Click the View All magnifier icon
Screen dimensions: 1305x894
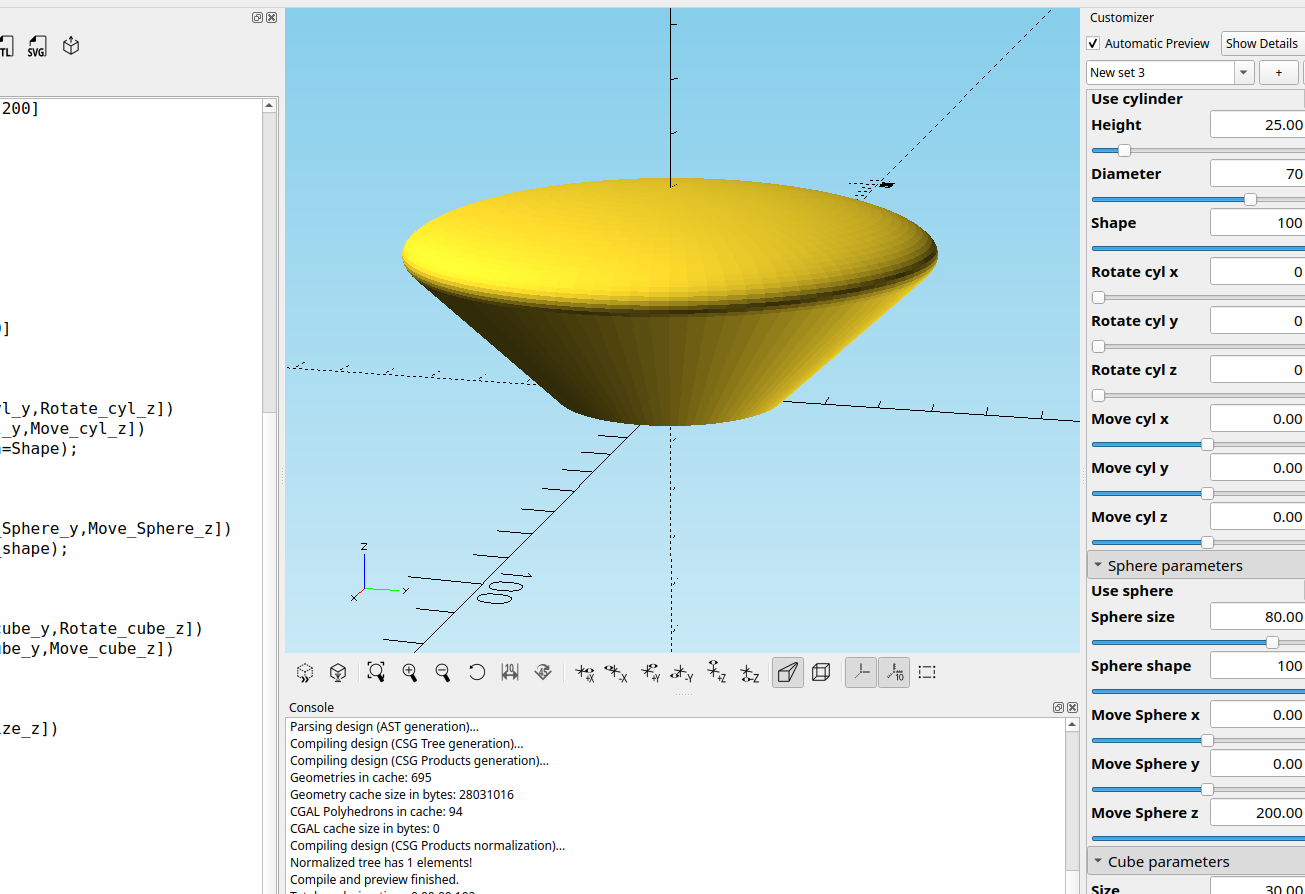376,672
